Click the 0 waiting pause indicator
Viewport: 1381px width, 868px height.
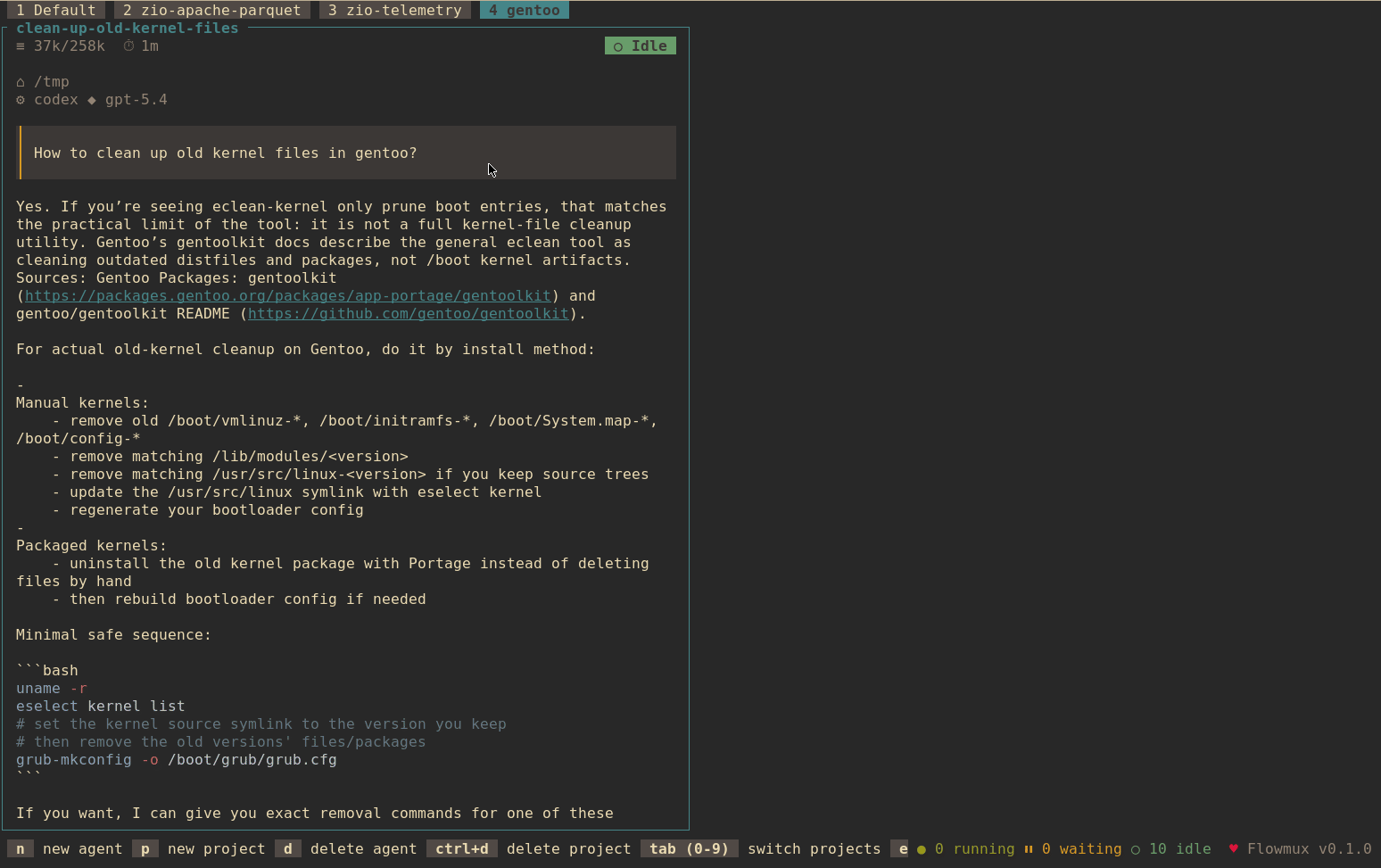(x=1073, y=849)
